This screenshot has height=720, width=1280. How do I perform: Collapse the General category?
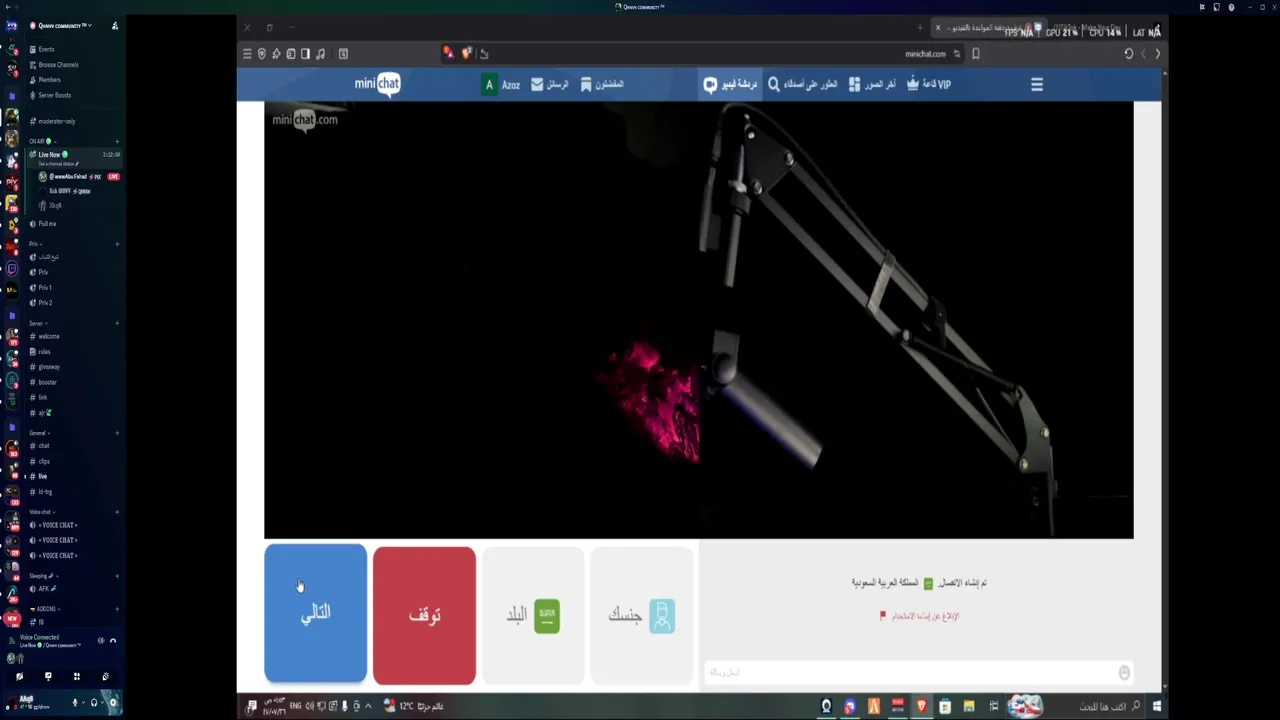coord(38,433)
